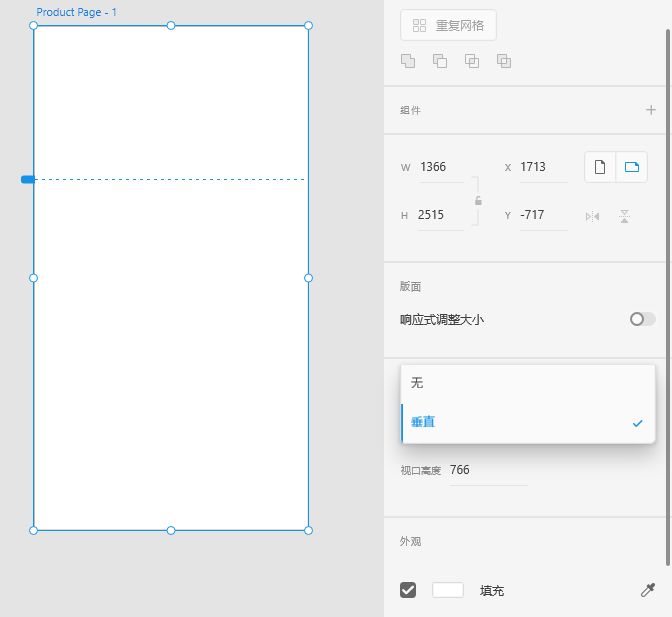Click the top-right artboard resize handle

tap(308, 26)
